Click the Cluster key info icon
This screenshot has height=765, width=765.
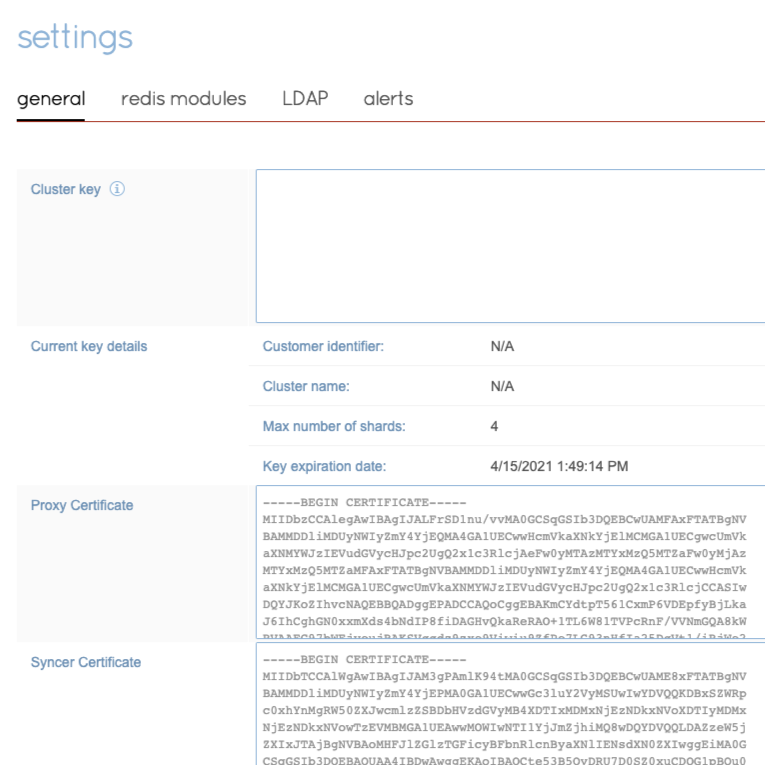[117, 189]
